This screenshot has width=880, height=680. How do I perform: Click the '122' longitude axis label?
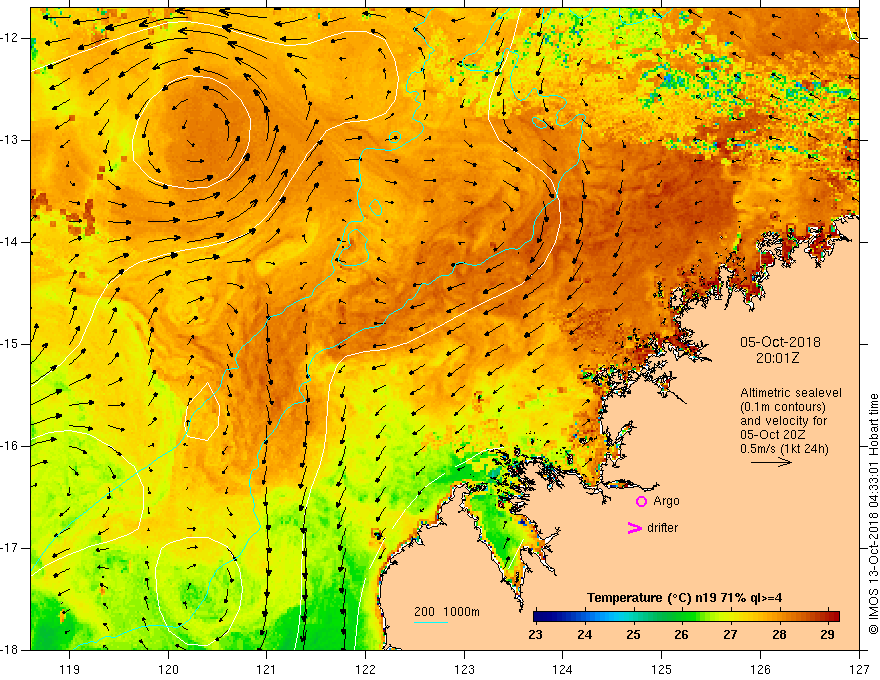(365, 669)
